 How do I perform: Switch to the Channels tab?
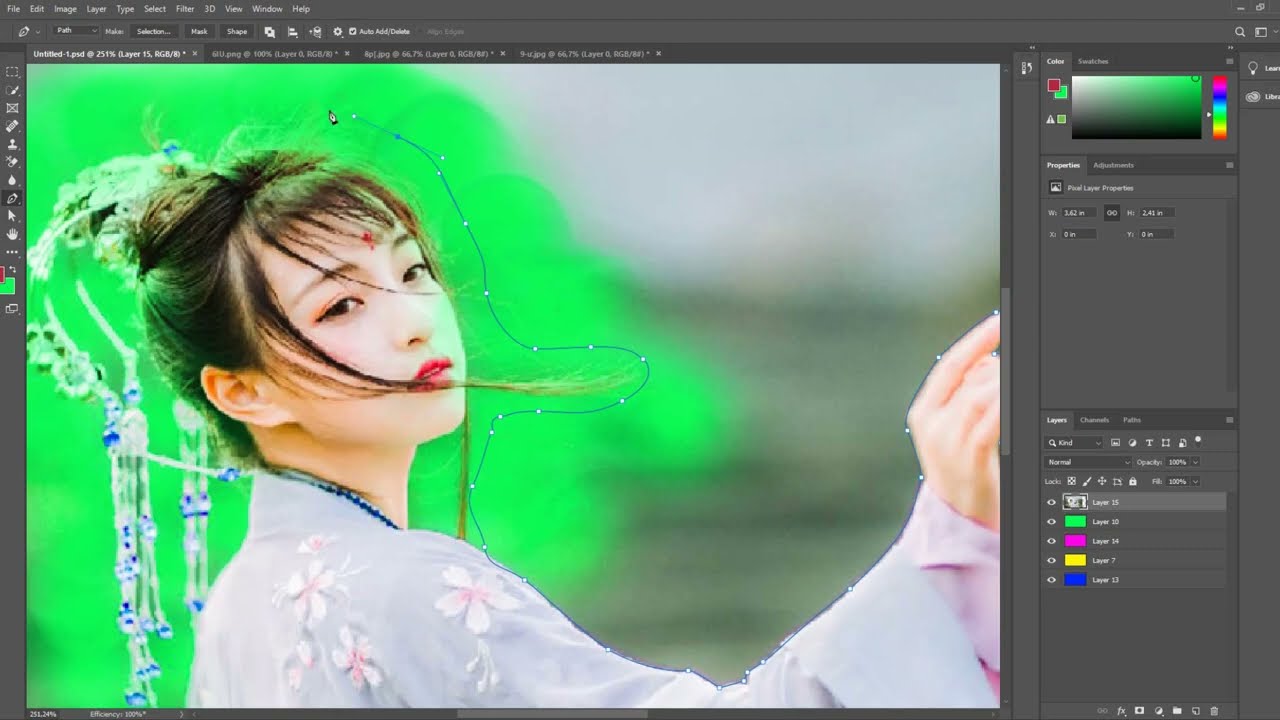[1094, 420]
